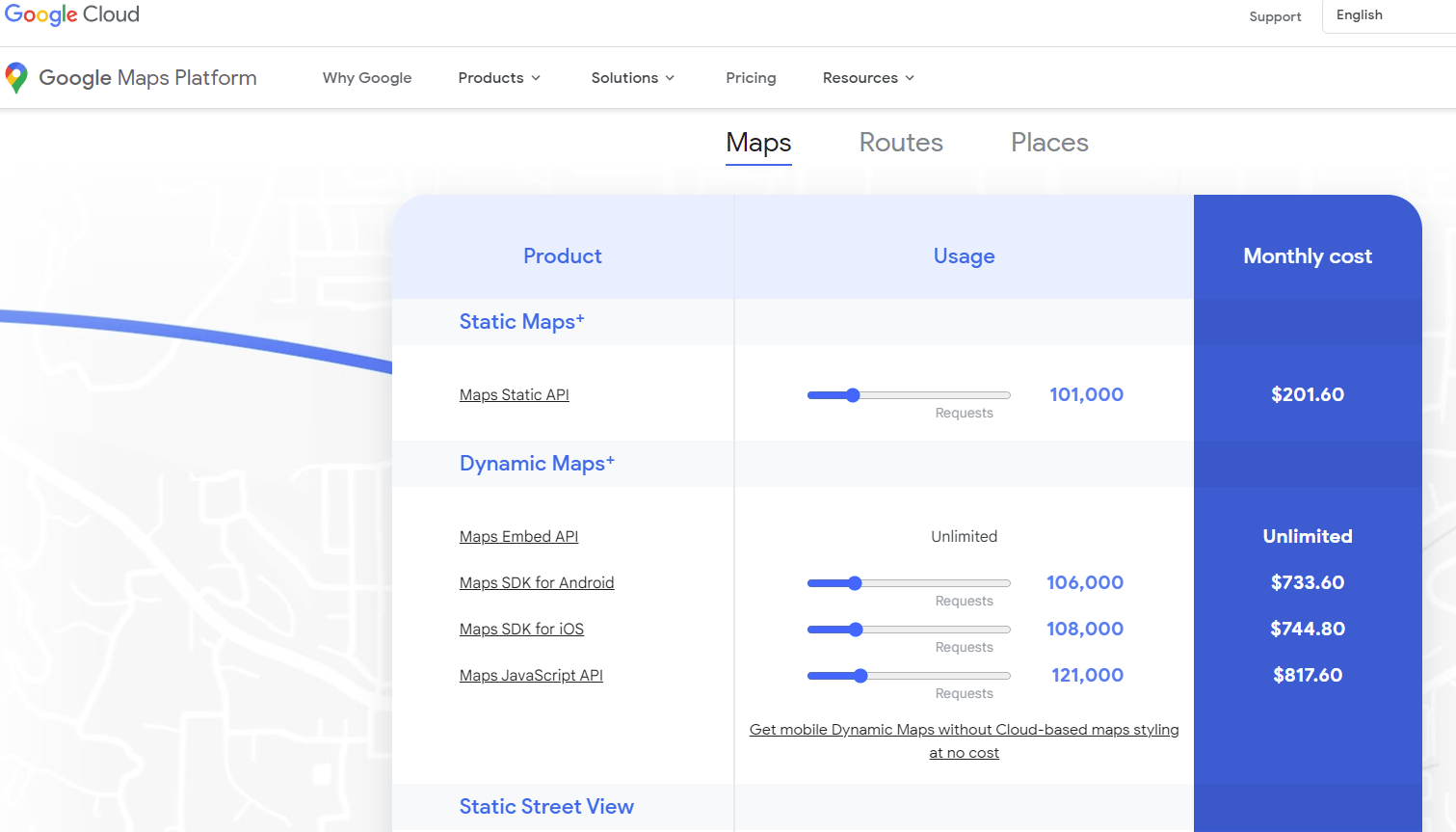Switch to the Places tab
Screen dimensions: 1456x832
click(x=1049, y=143)
